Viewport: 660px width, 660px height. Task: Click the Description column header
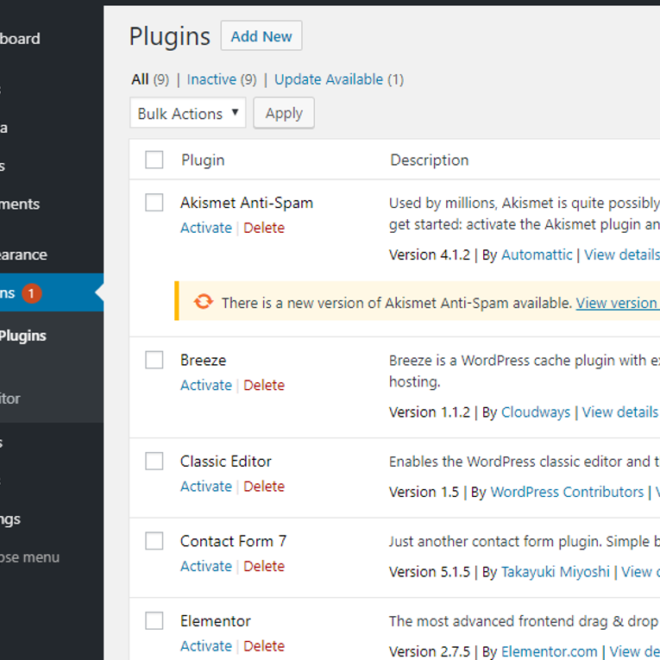[x=429, y=160]
